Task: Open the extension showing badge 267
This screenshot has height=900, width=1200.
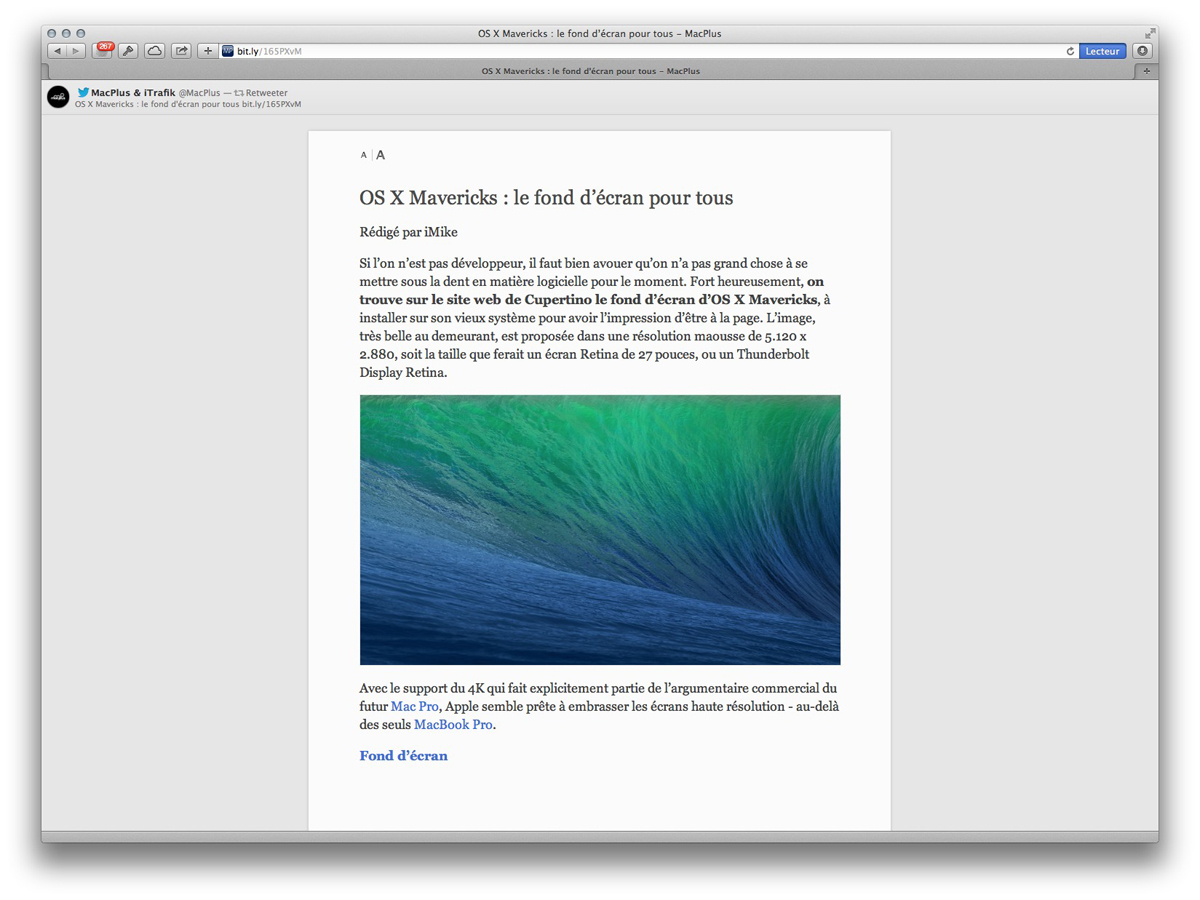Action: coord(103,50)
